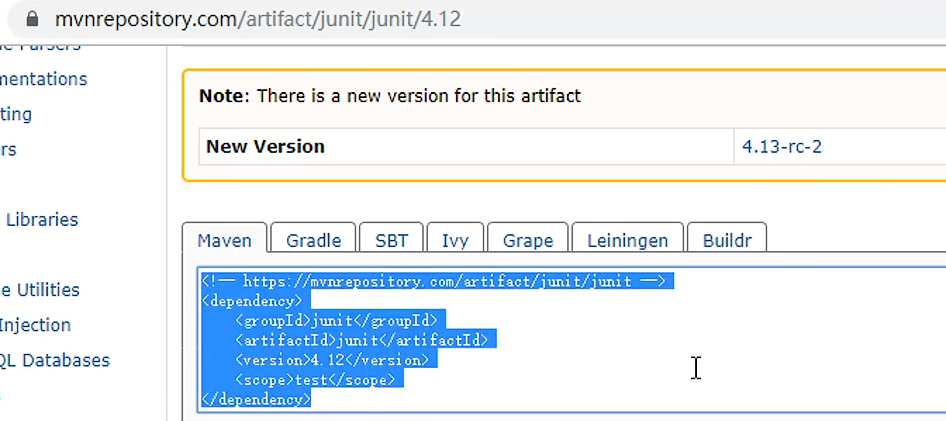Screen dimensions: 946x421
Task: Open the Cloud Computing sidebar link
Action: click(x=16, y=114)
